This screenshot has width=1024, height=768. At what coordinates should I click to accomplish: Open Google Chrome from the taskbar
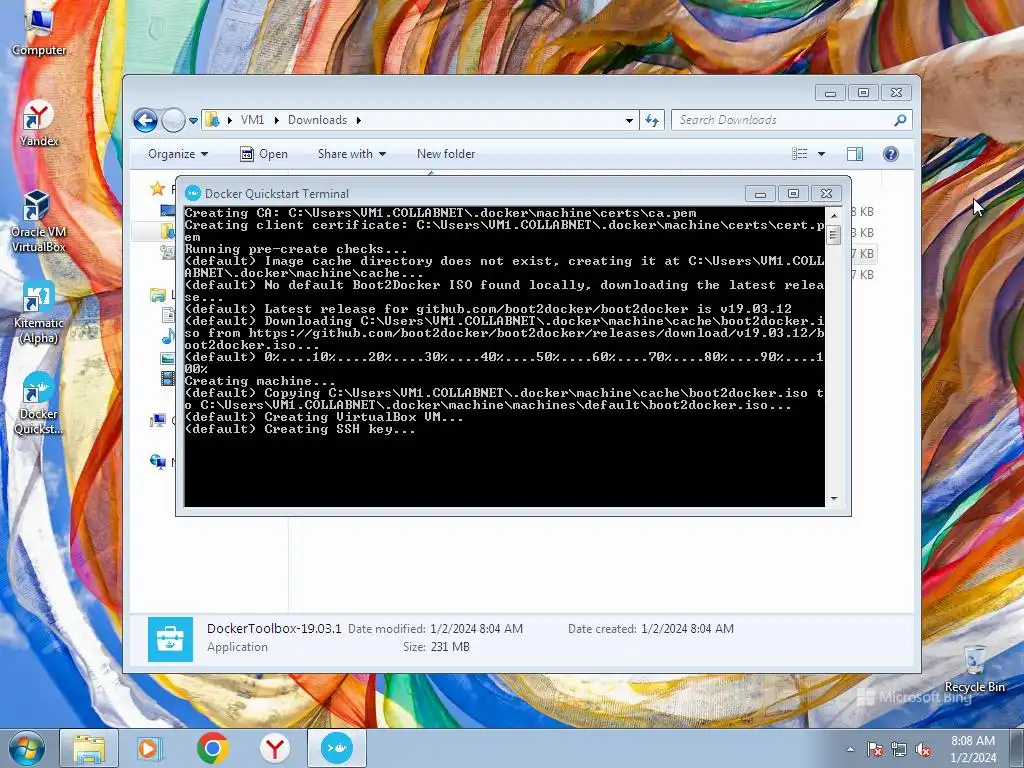click(212, 748)
